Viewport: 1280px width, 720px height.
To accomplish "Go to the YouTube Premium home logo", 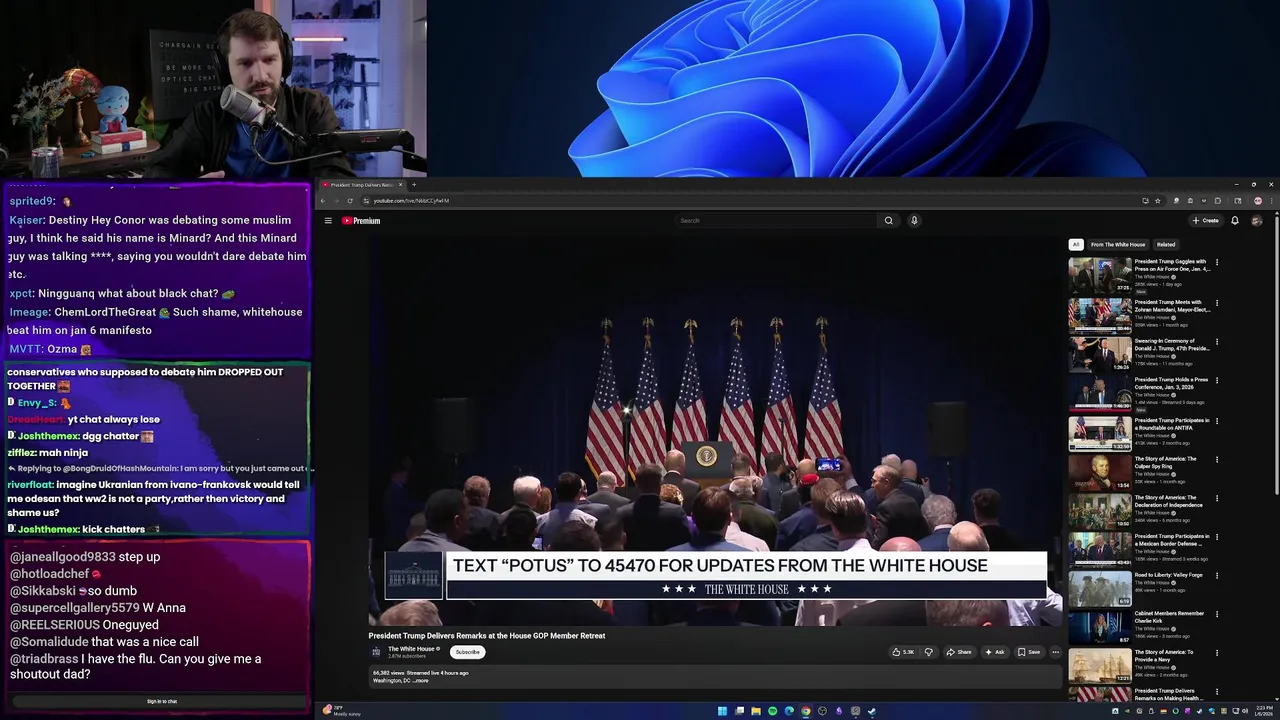I will click(x=361, y=221).
